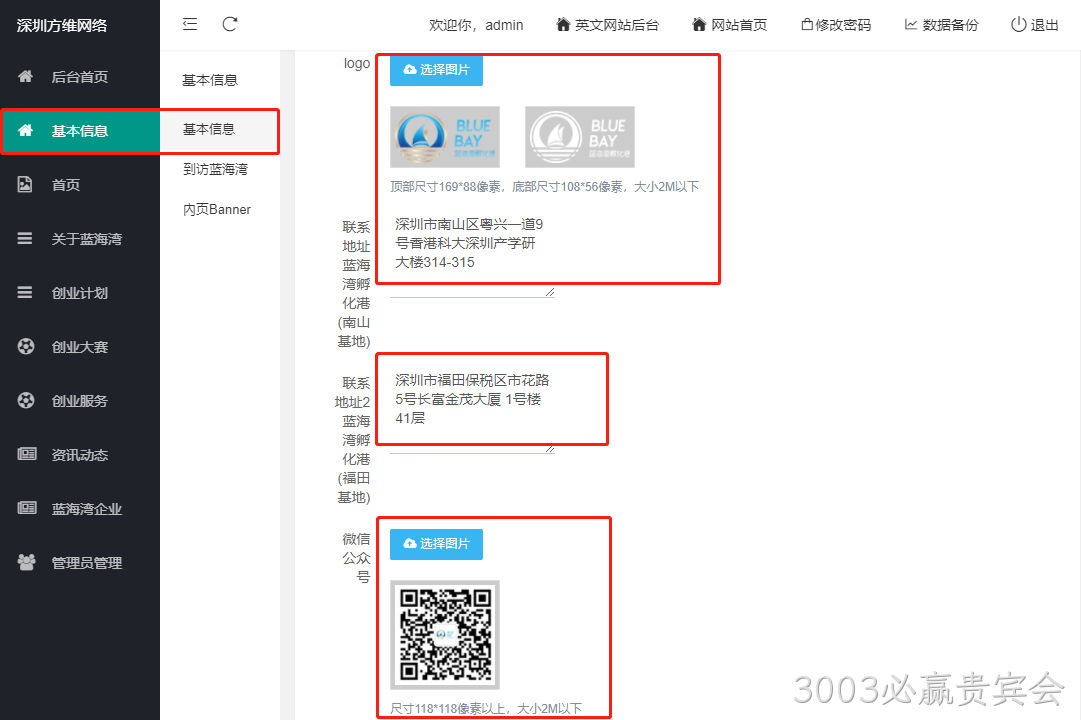Click 选择图片 button for 微信公众号
The width and height of the screenshot is (1081, 720).
pyautogui.click(x=436, y=544)
